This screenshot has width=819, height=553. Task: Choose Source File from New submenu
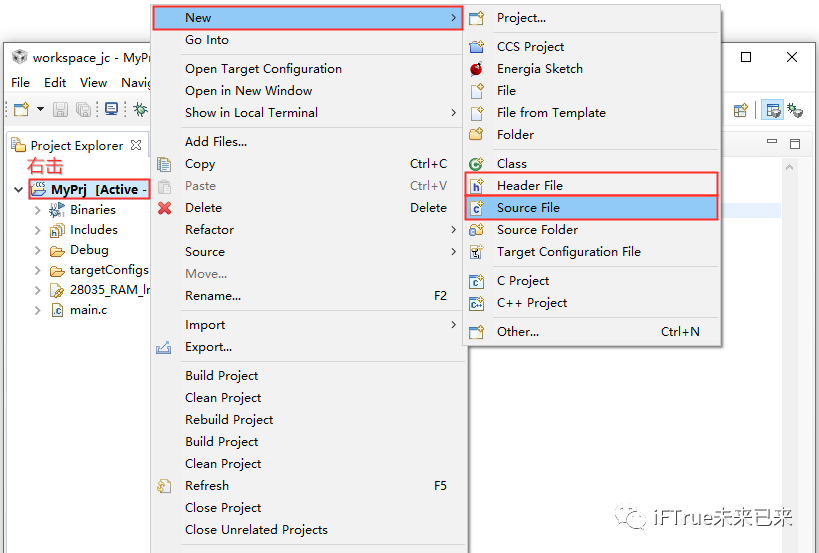(x=528, y=208)
